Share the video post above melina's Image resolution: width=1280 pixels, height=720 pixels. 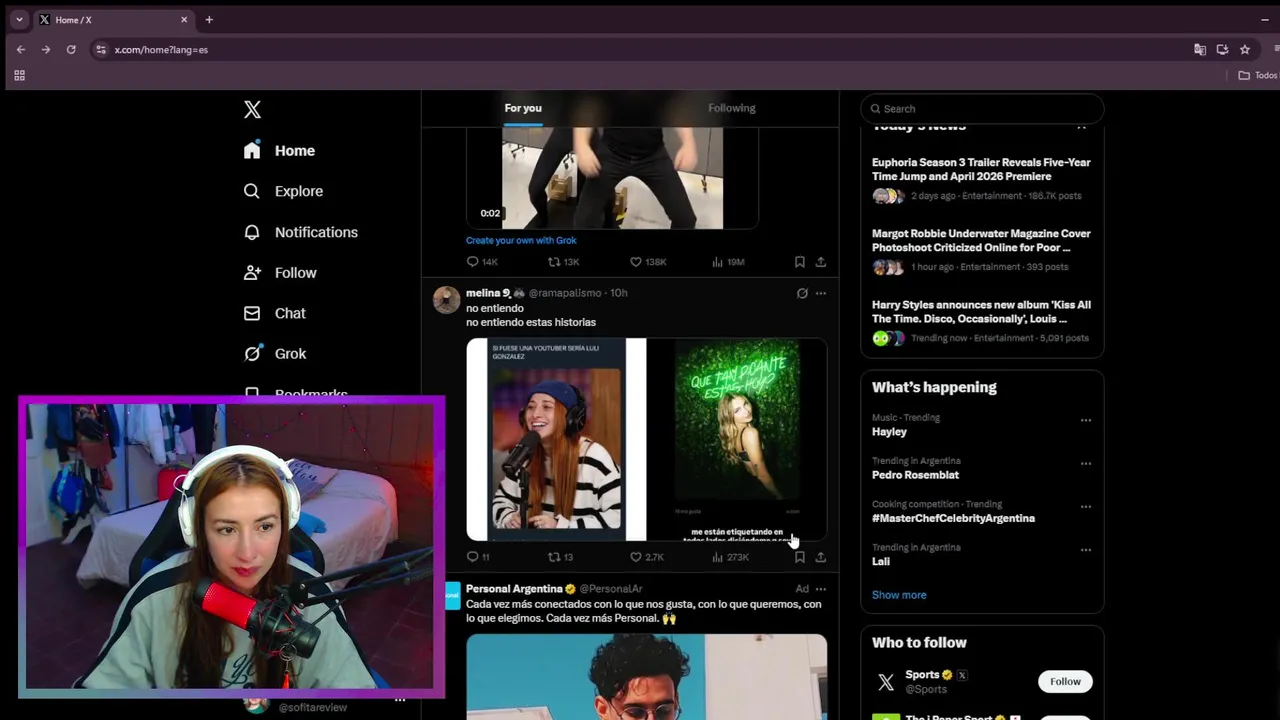(x=821, y=262)
